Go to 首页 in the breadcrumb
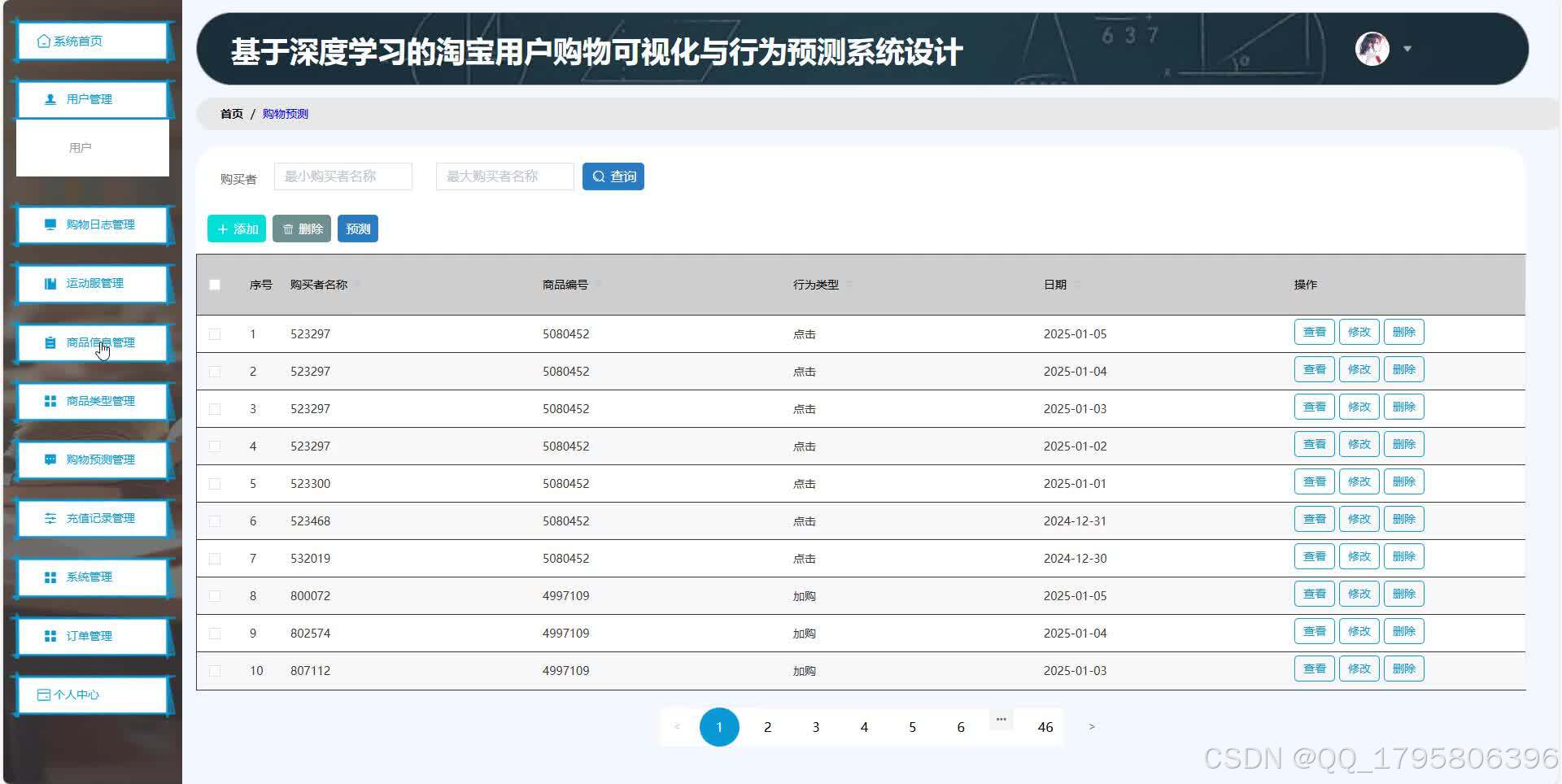1562x784 pixels. tap(232, 114)
